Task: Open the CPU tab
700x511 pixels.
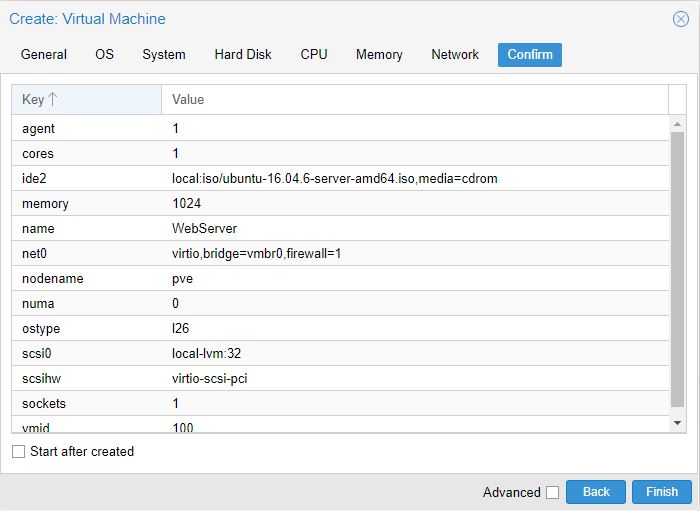Action: pos(314,55)
